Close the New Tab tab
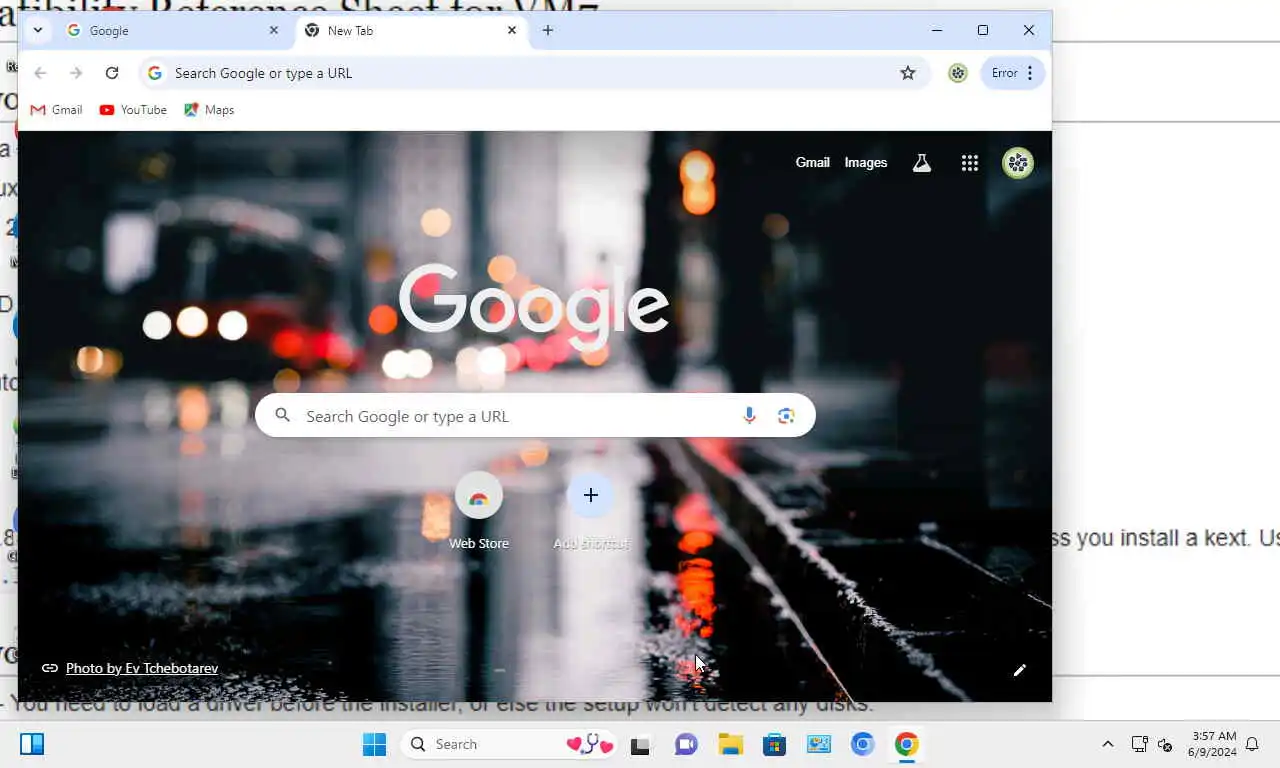The width and height of the screenshot is (1280, 768). (x=512, y=31)
